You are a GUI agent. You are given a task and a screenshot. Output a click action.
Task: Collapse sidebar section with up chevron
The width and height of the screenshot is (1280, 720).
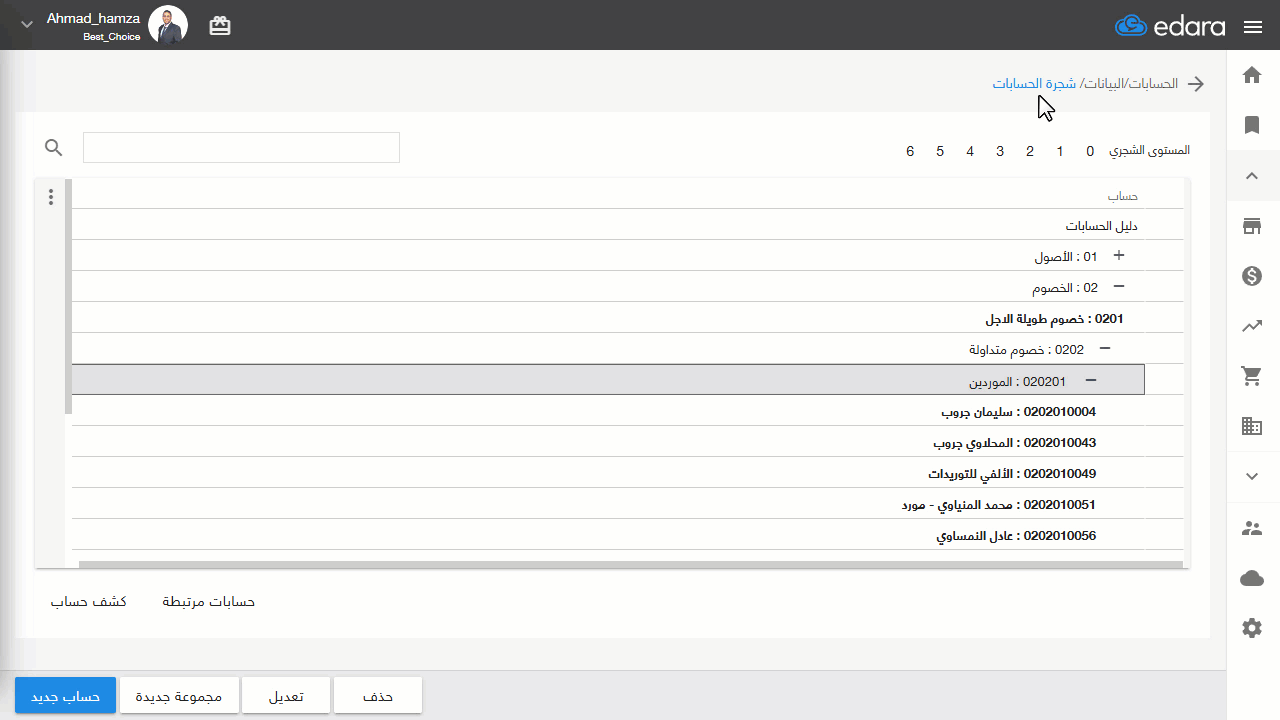tap(1252, 176)
